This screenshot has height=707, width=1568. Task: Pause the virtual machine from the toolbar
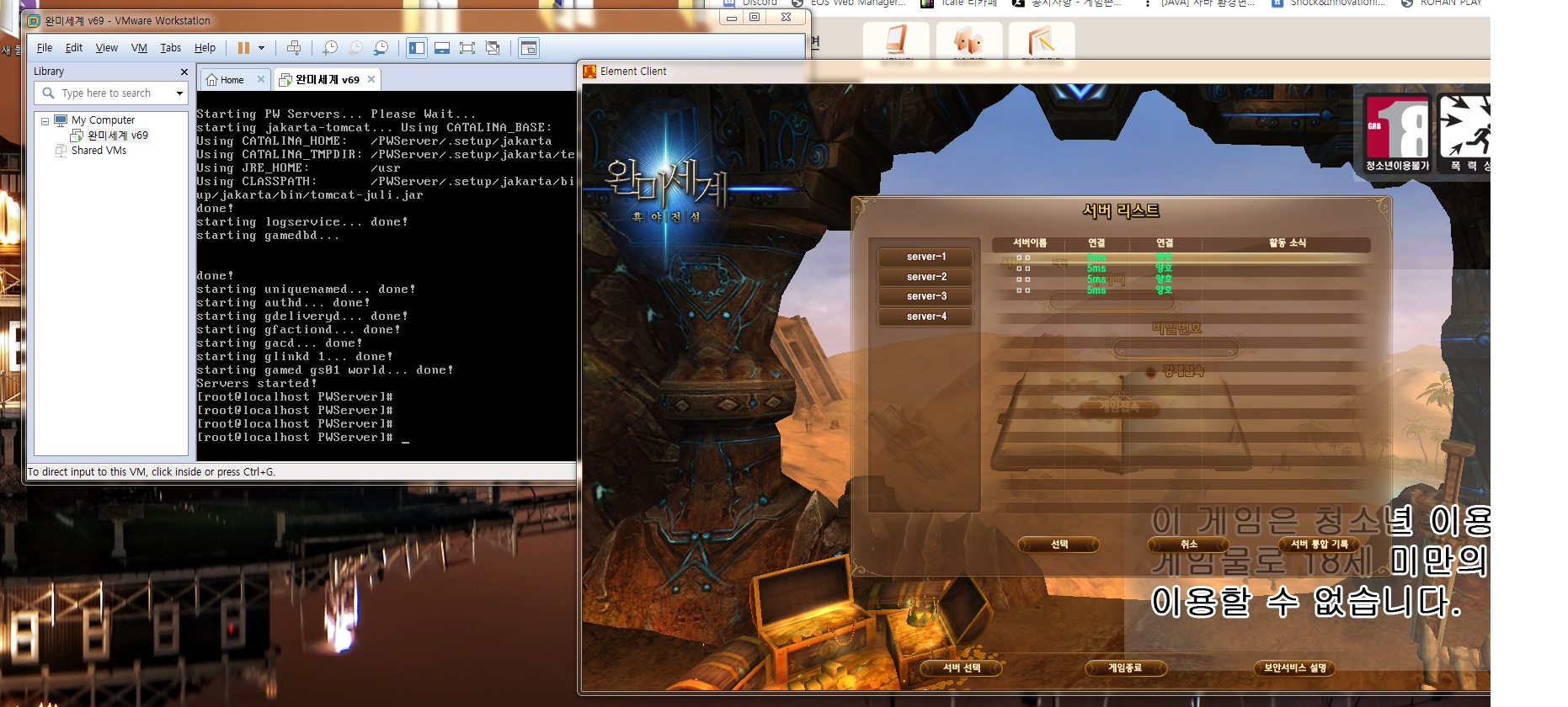[x=243, y=48]
